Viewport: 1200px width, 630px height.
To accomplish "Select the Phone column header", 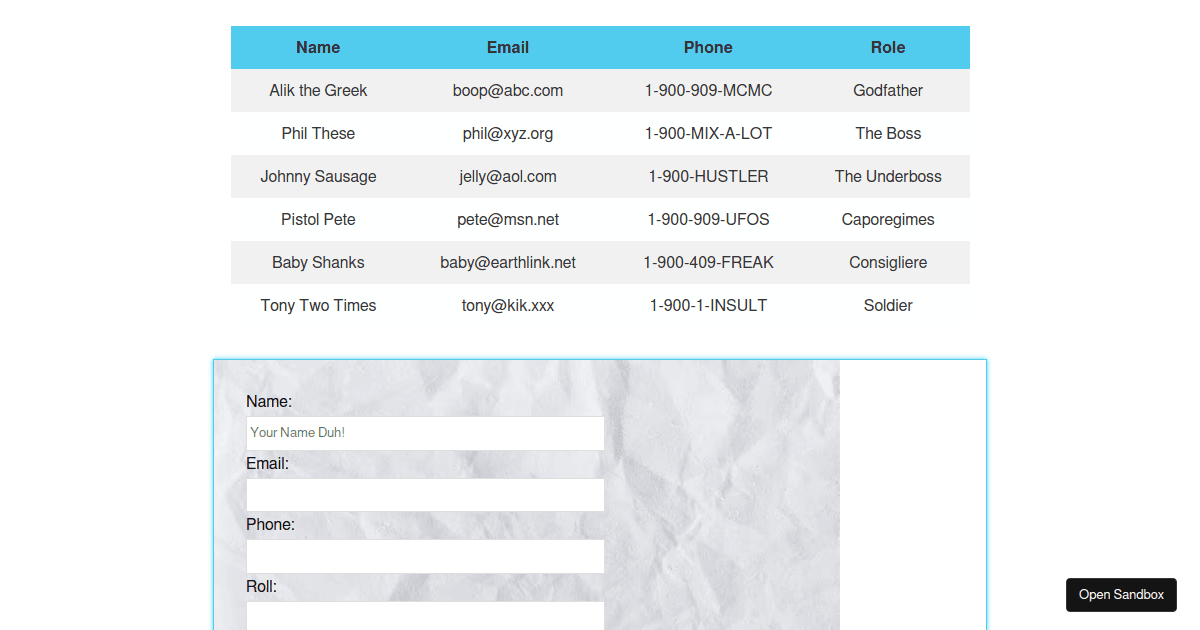I will (708, 47).
